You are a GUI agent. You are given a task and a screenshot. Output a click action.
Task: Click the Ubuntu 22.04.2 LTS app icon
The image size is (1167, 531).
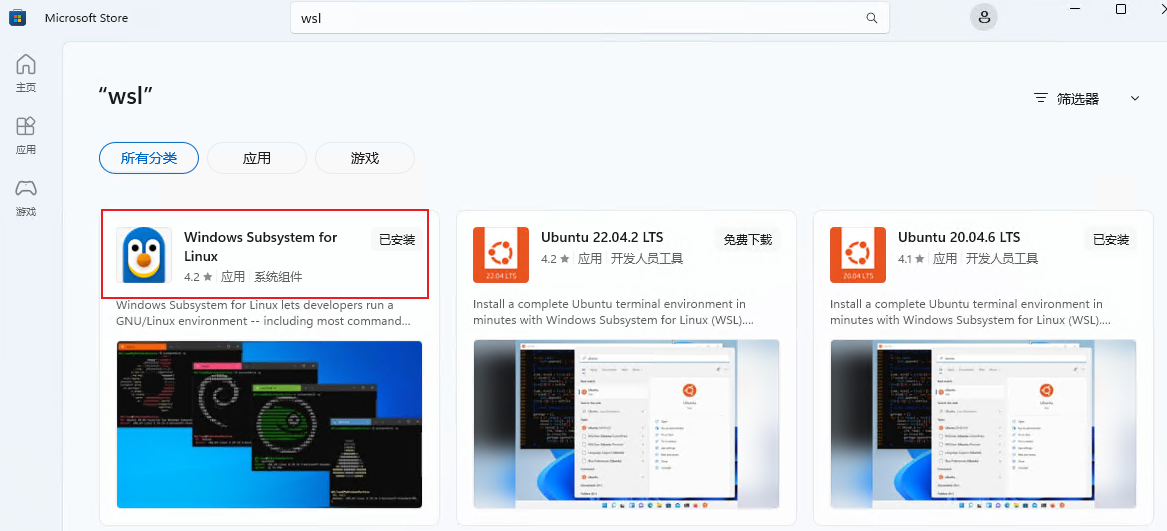coord(501,255)
